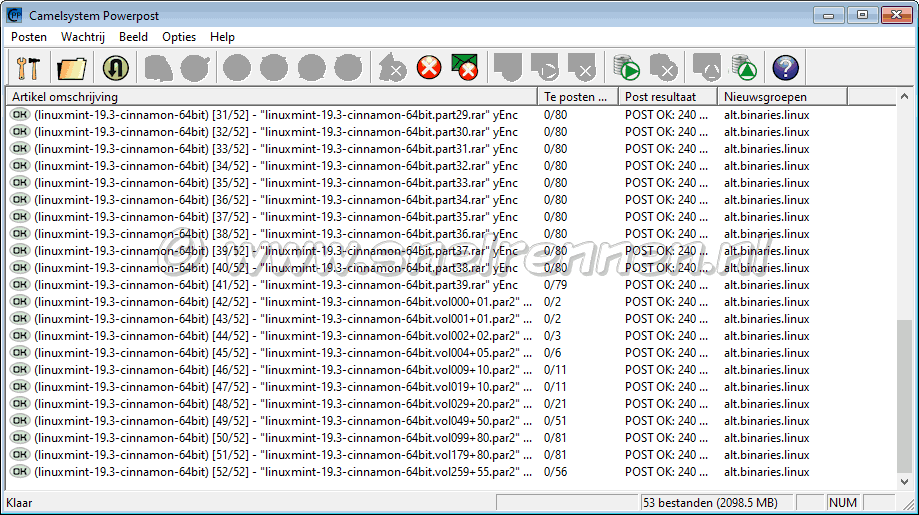Screen dimensions: 919x515
Task: Sort by the Post resultaat column header
Action: pos(668,97)
